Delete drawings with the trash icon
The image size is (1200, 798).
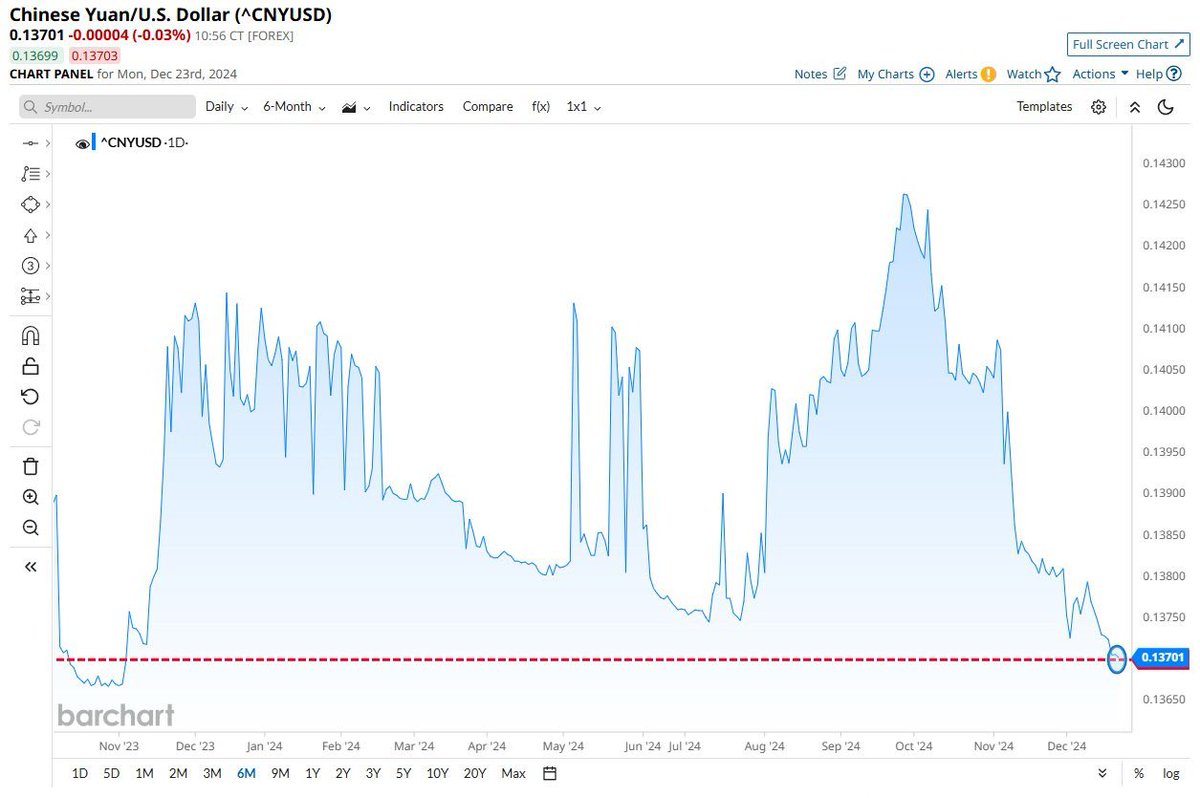point(30,466)
